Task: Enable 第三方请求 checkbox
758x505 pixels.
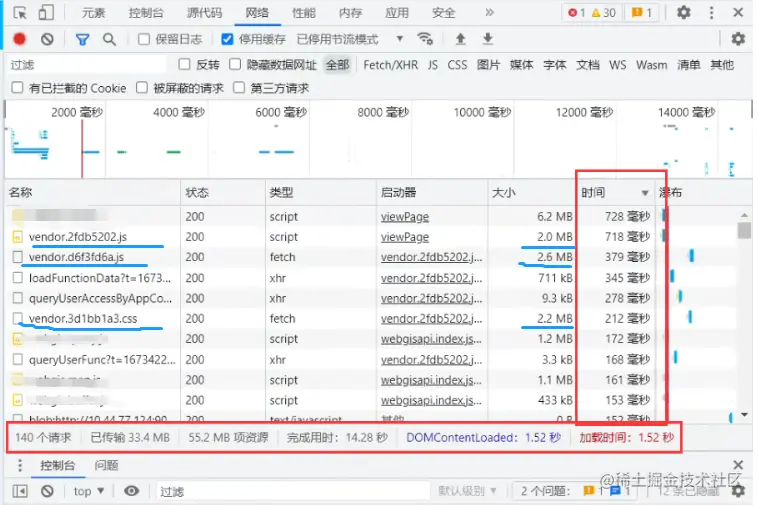Action: [x=239, y=87]
